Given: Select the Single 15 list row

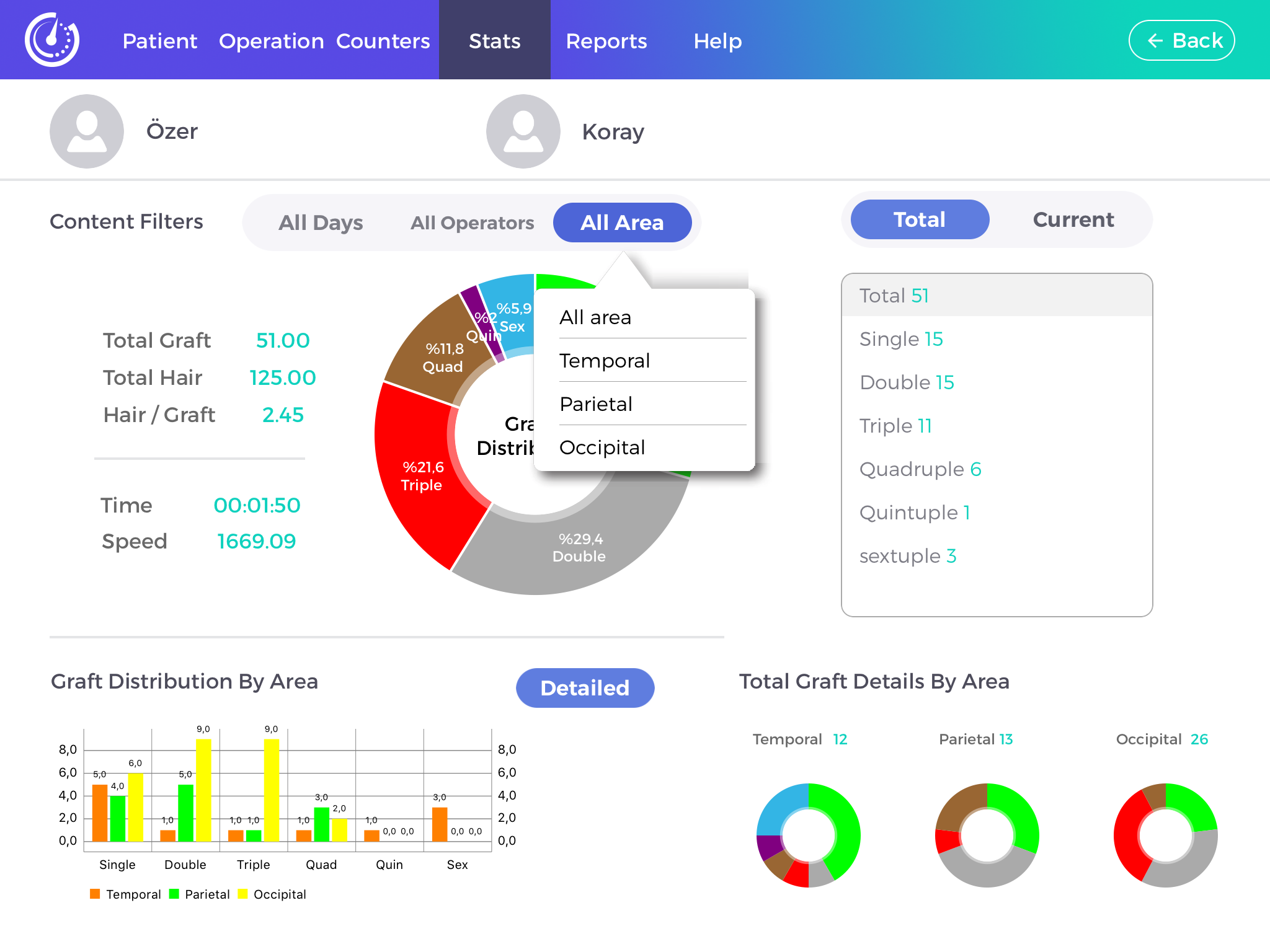Looking at the screenshot, I should click(901, 339).
